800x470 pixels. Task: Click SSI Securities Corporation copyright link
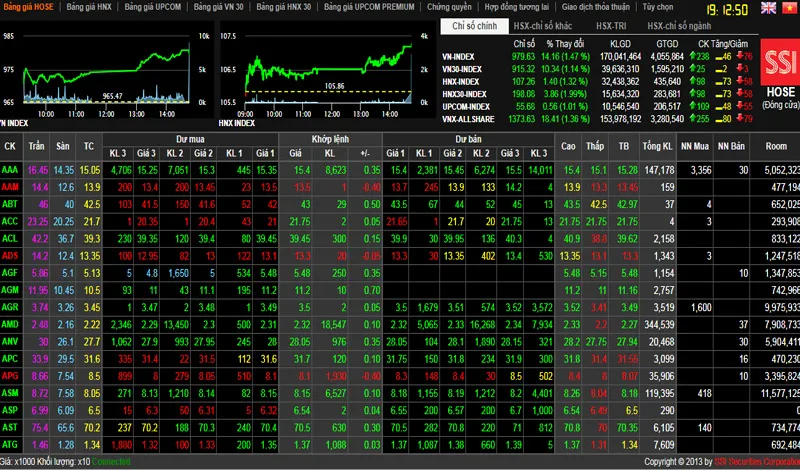tap(757, 462)
